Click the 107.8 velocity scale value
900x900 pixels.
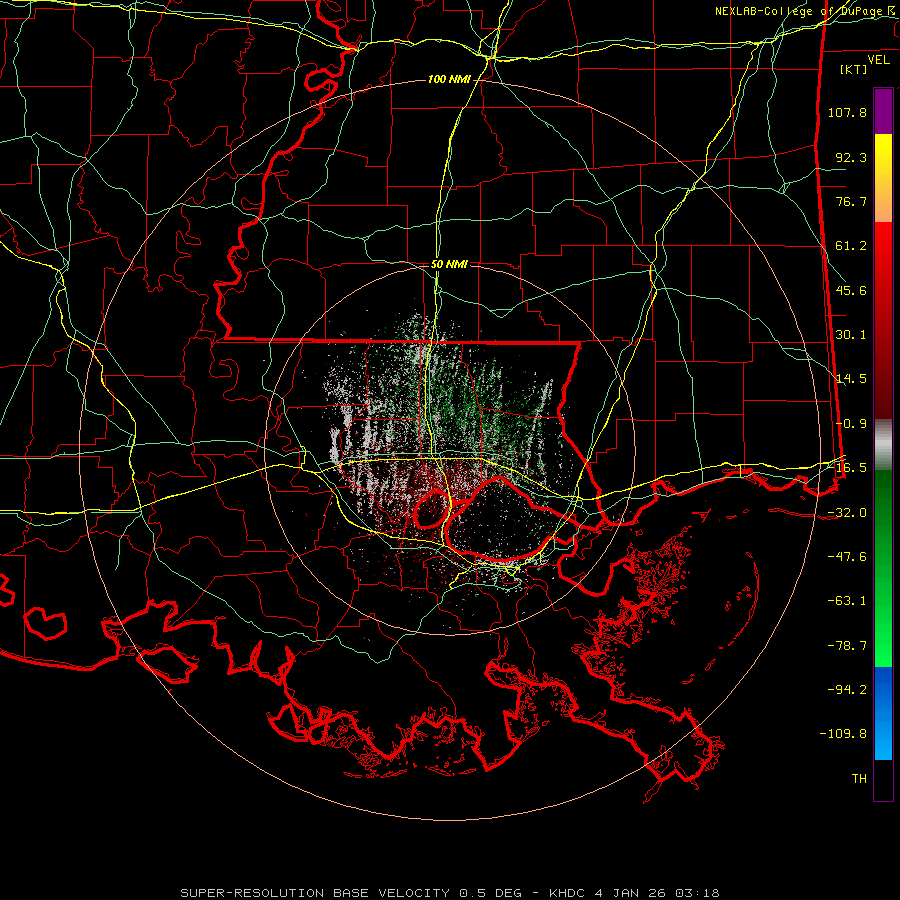click(x=847, y=112)
